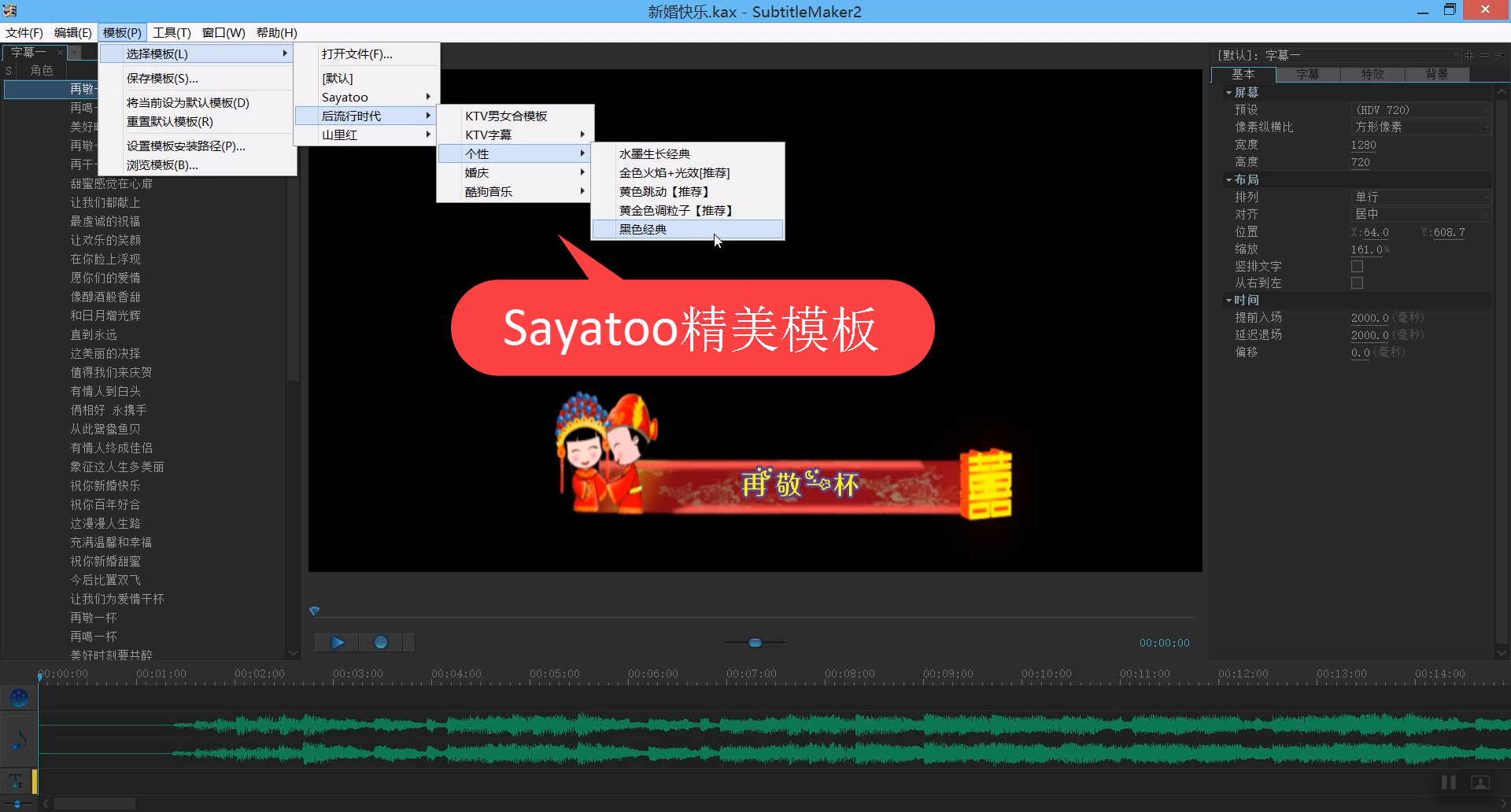
Task: Open the 文件(F) menu
Action: click(24, 33)
